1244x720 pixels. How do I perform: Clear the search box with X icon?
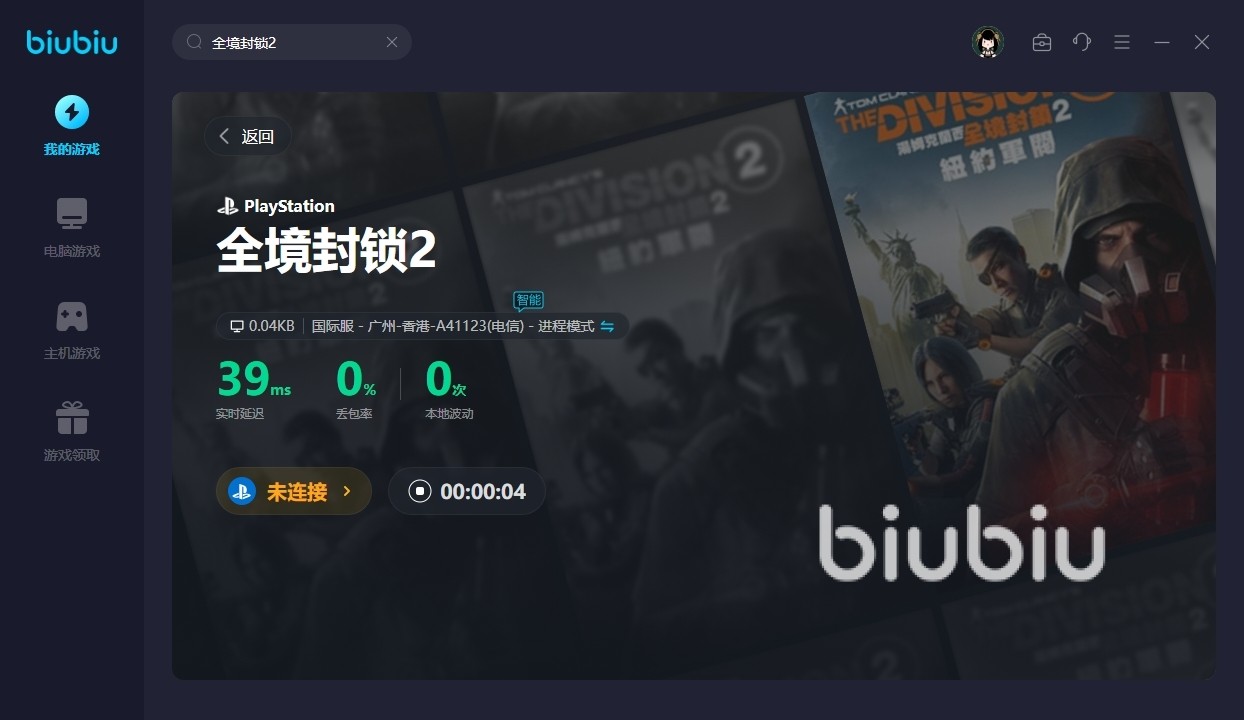click(392, 42)
